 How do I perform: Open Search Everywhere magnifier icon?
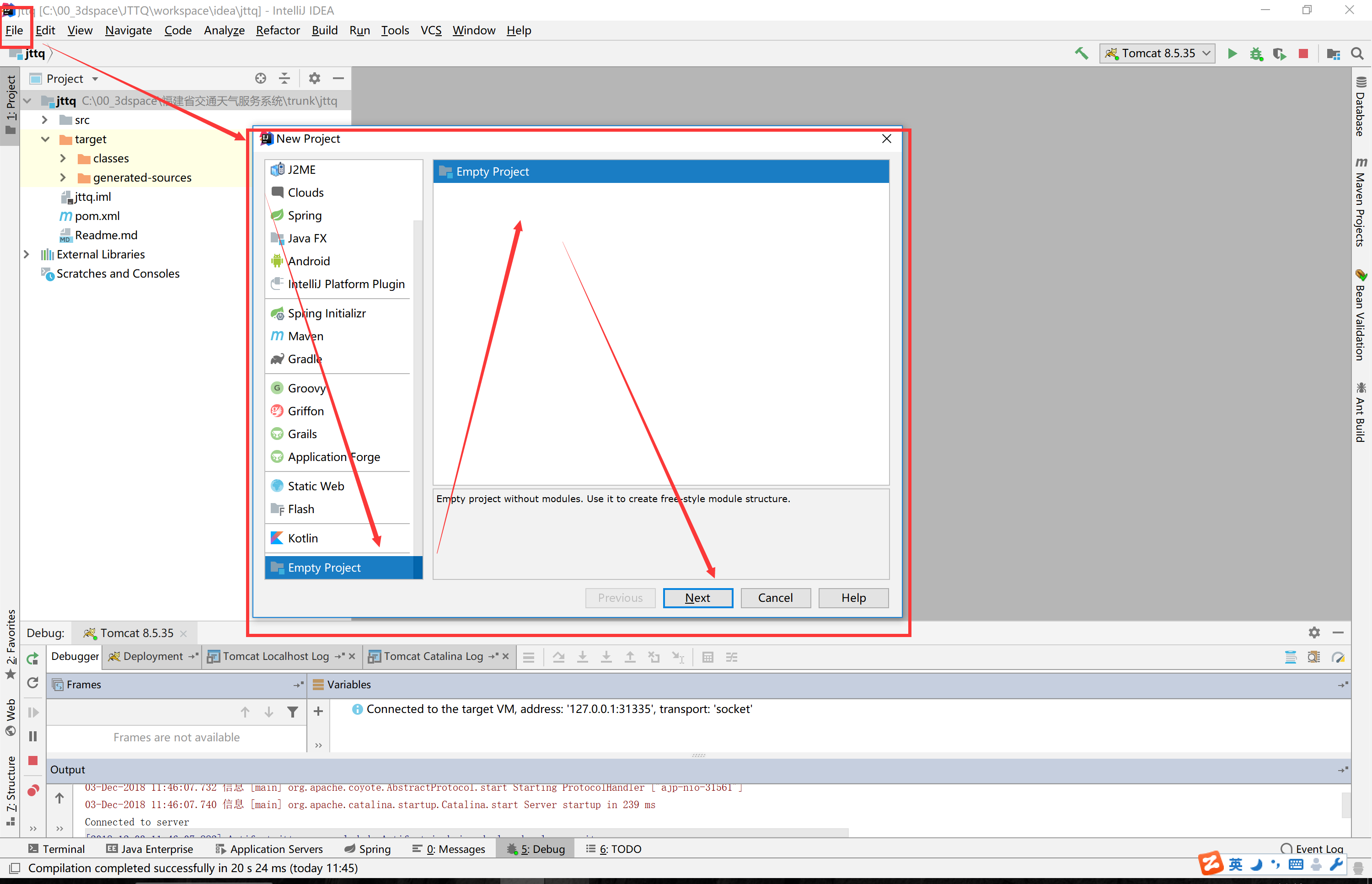pos(1357,54)
